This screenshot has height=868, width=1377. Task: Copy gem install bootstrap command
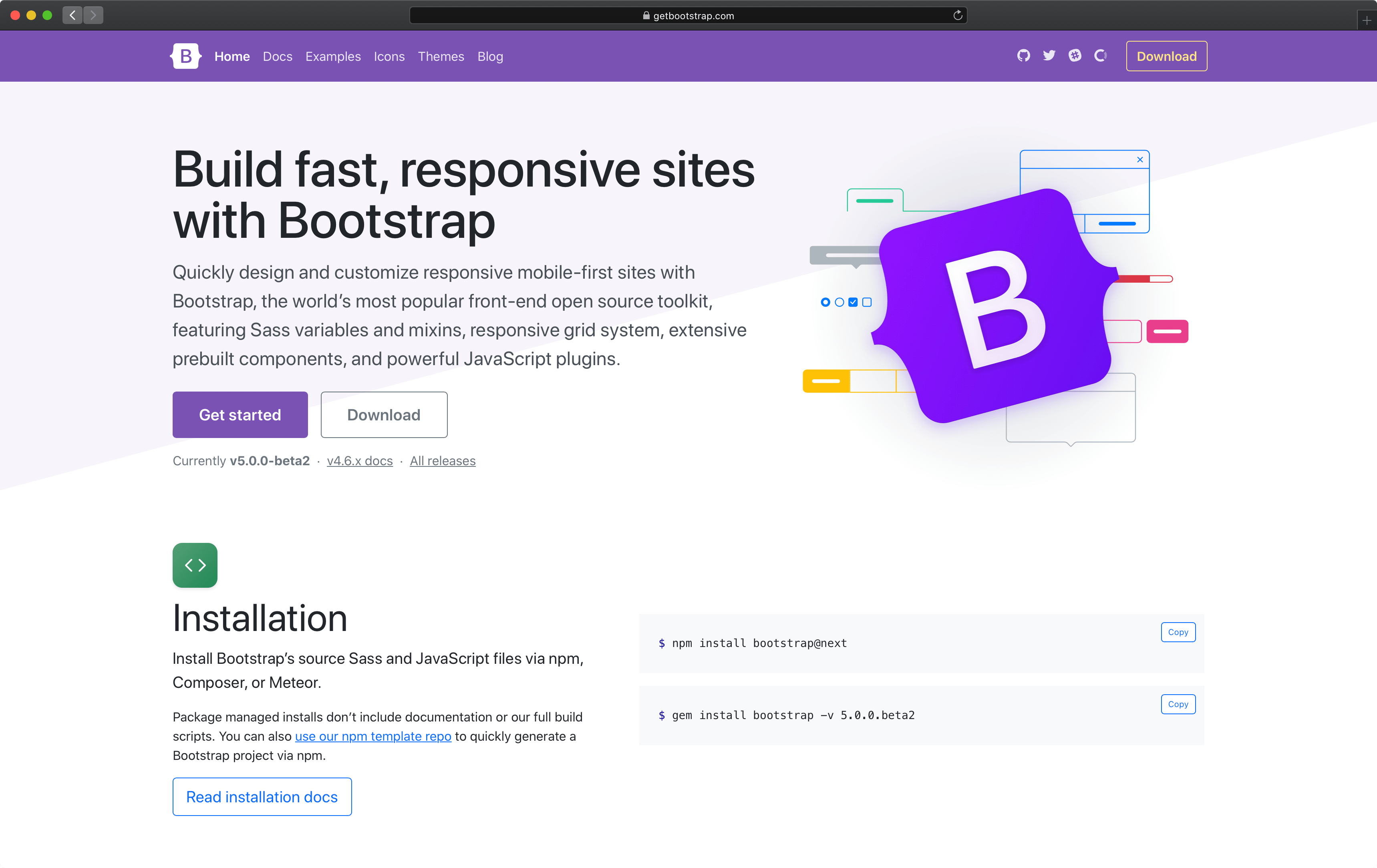[1178, 703]
